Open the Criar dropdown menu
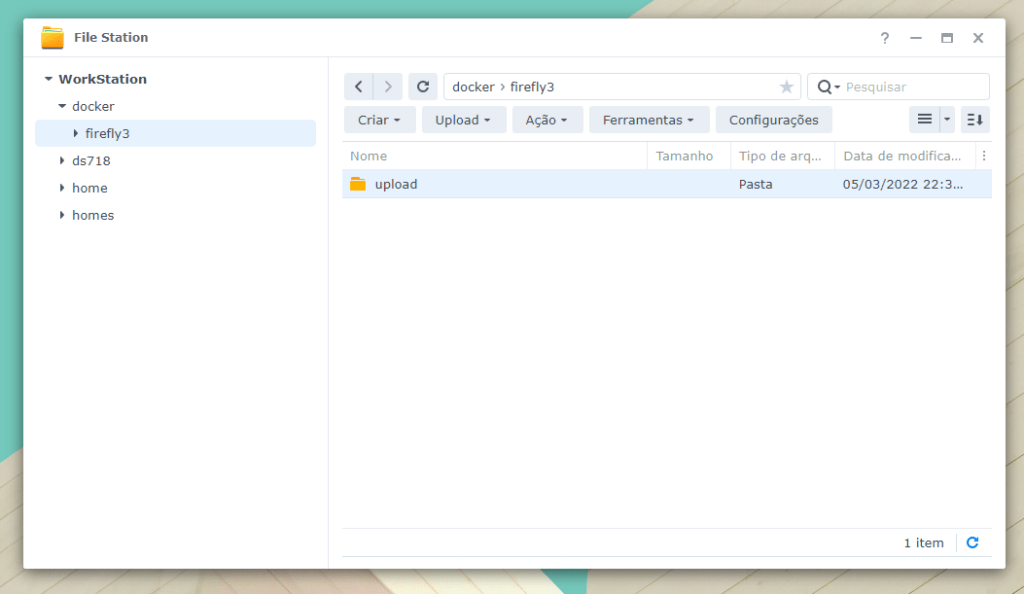The width and height of the screenshot is (1024, 594). [x=379, y=120]
